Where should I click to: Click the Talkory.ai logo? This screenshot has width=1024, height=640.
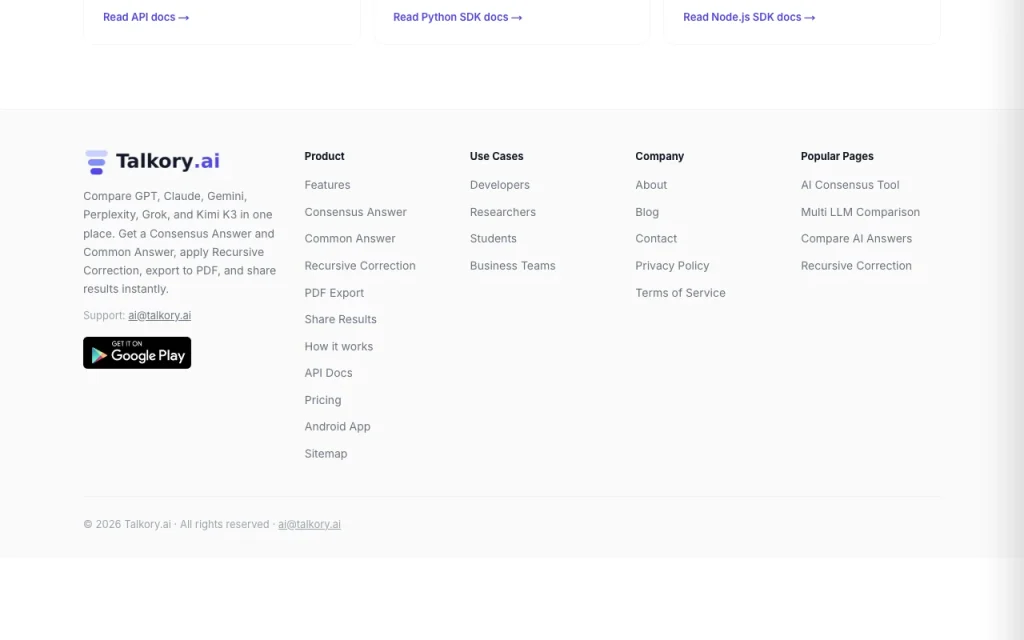(x=152, y=161)
